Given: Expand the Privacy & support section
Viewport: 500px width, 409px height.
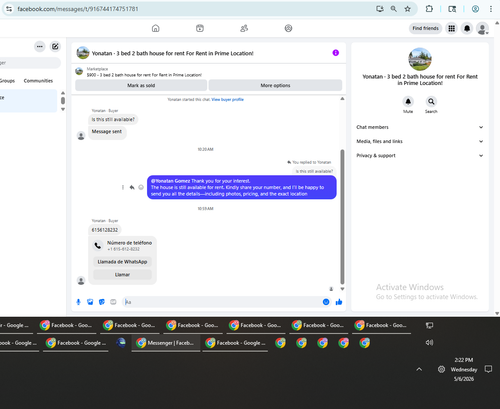Looking at the screenshot, I should click(x=420, y=156).
